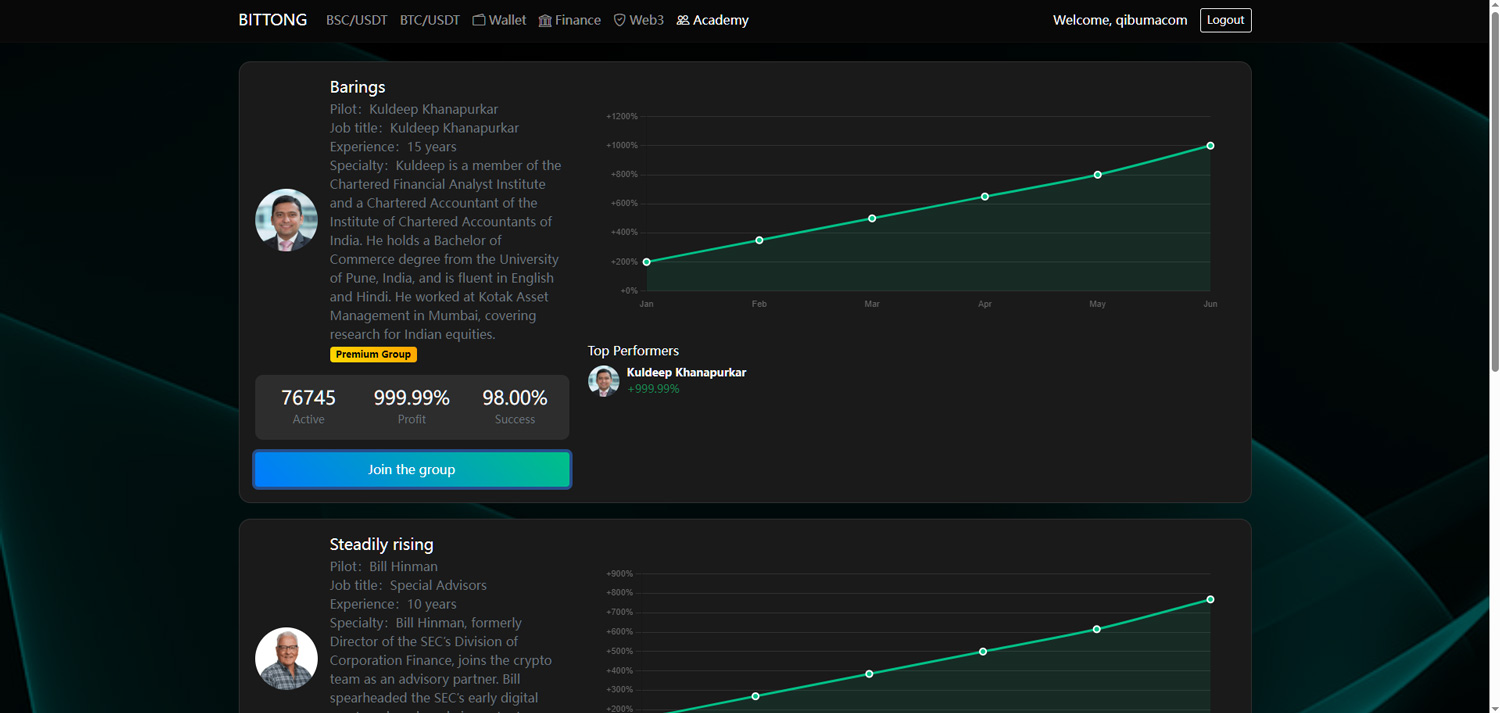The width and height of the screenshot is (1500, 713).
Task: Click the page vertical scrollbar thumb
Action: tap(1494, 190)
